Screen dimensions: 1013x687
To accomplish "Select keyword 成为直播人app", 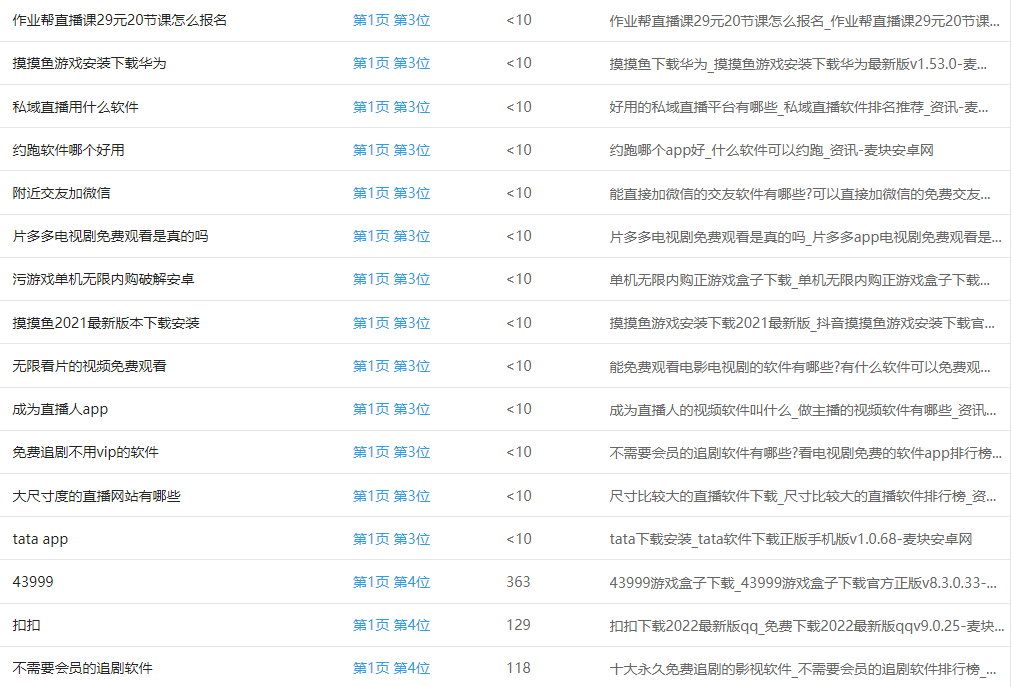I will 60,409.
